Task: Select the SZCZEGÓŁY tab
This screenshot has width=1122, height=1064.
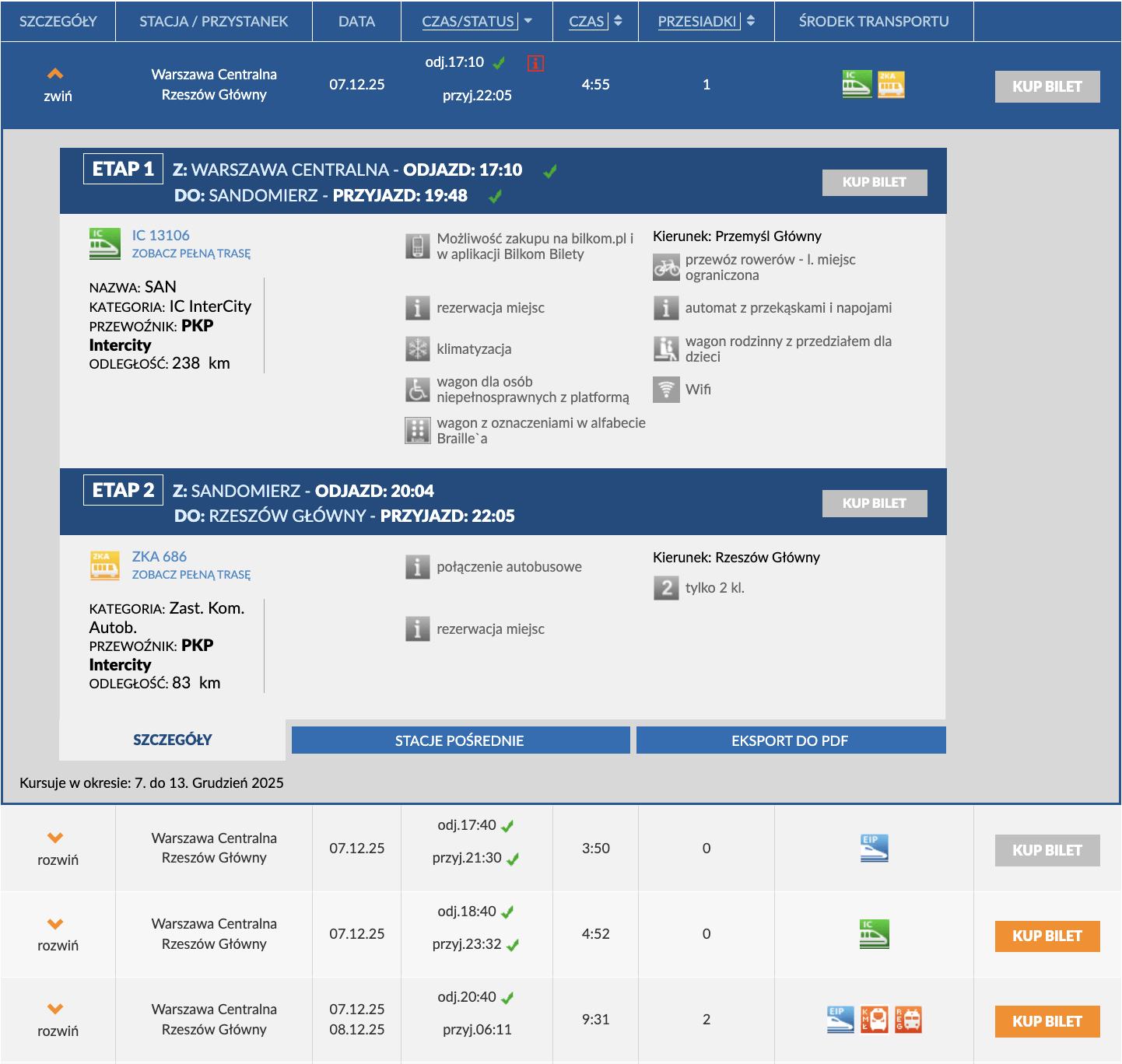Action: 172,740
